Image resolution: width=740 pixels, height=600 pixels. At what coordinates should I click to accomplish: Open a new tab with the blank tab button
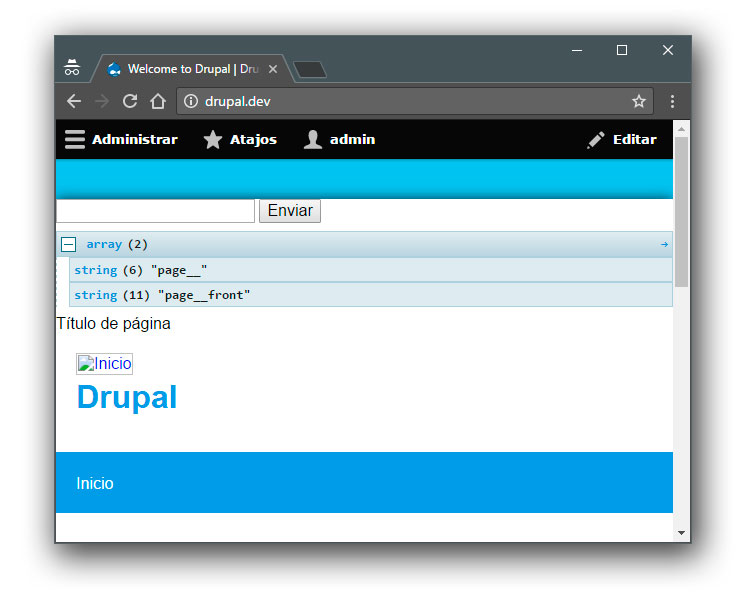(x=310, y=70)
